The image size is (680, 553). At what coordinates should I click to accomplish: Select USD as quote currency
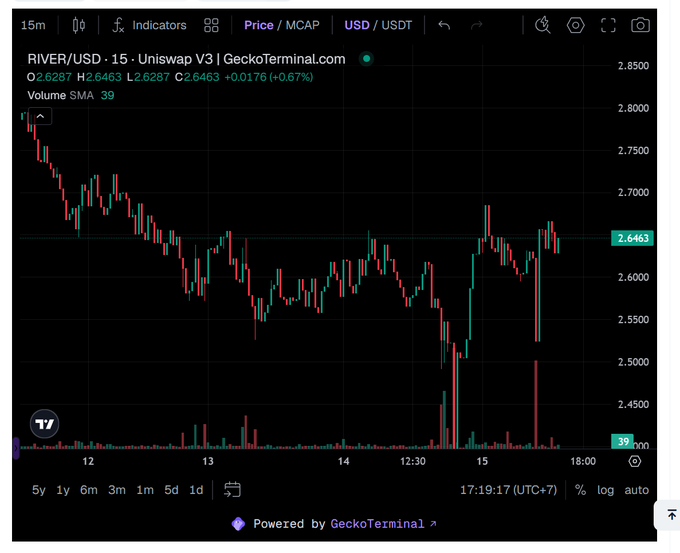356,25
